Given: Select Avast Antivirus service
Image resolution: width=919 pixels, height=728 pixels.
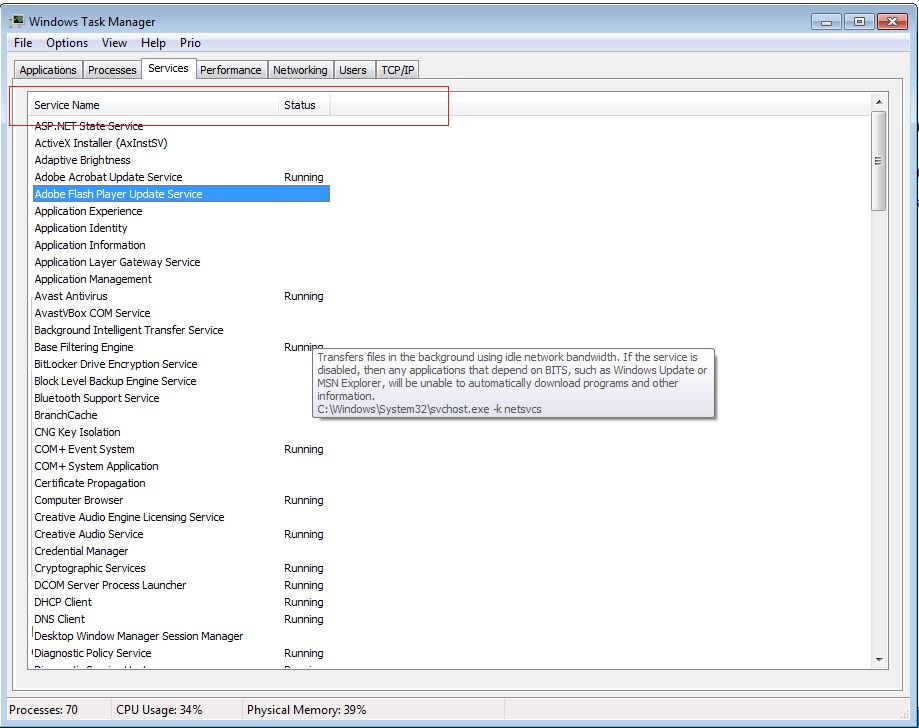Looking at the screenshot, I should (181, 296).
